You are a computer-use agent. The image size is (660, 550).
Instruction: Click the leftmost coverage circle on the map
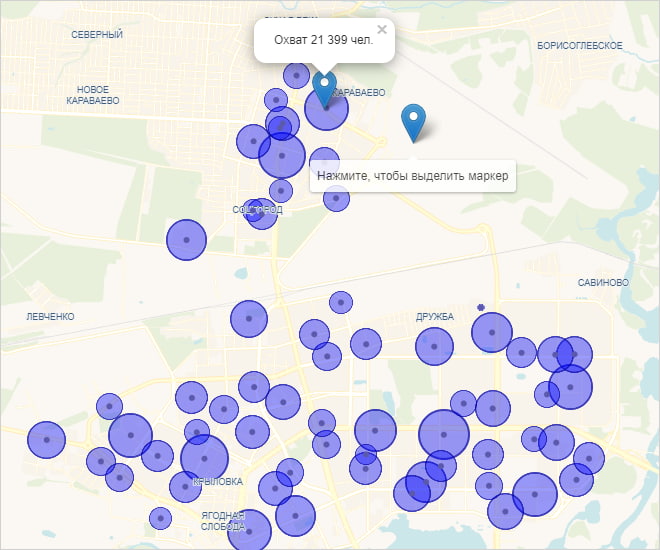click(45, 439)
